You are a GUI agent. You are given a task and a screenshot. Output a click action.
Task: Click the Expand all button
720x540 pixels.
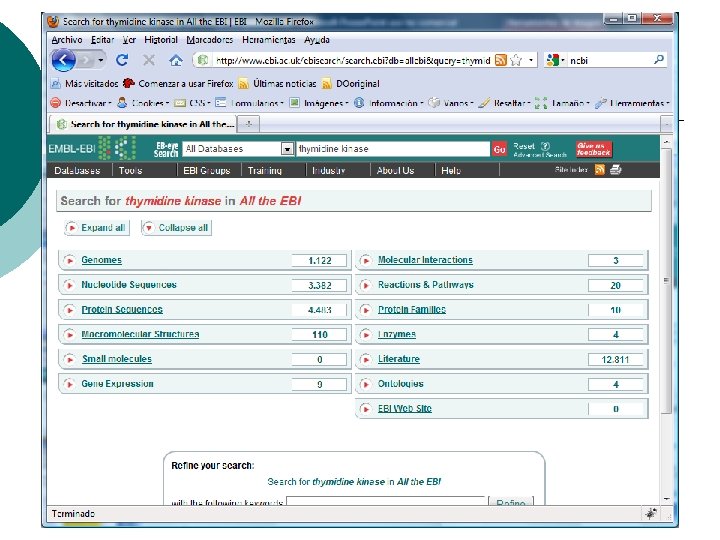96,228
